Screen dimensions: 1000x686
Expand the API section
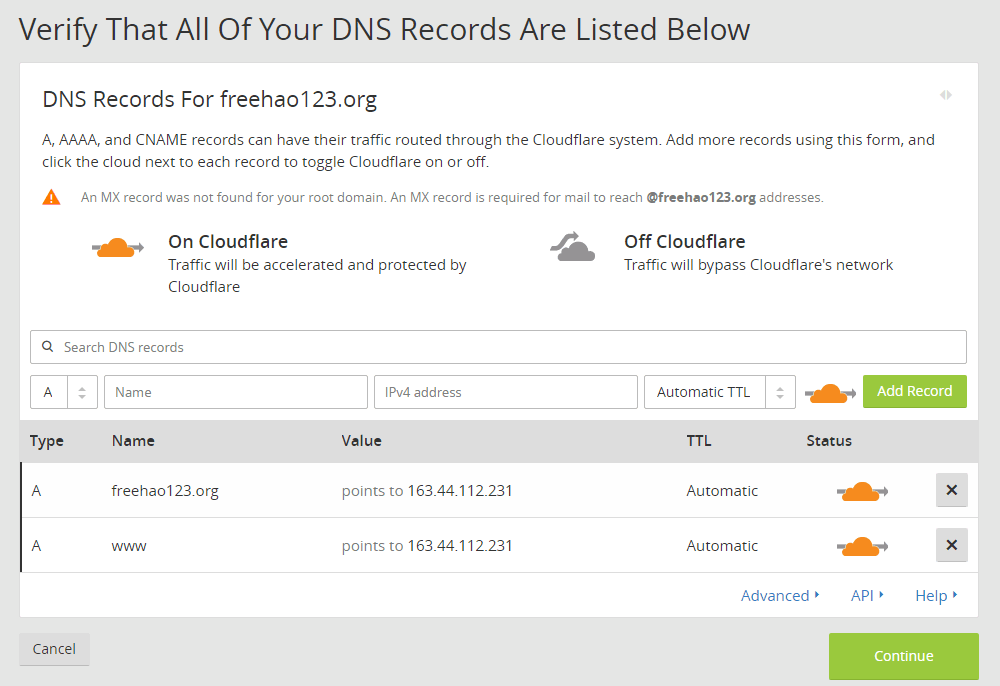click(x=867, y=595)
